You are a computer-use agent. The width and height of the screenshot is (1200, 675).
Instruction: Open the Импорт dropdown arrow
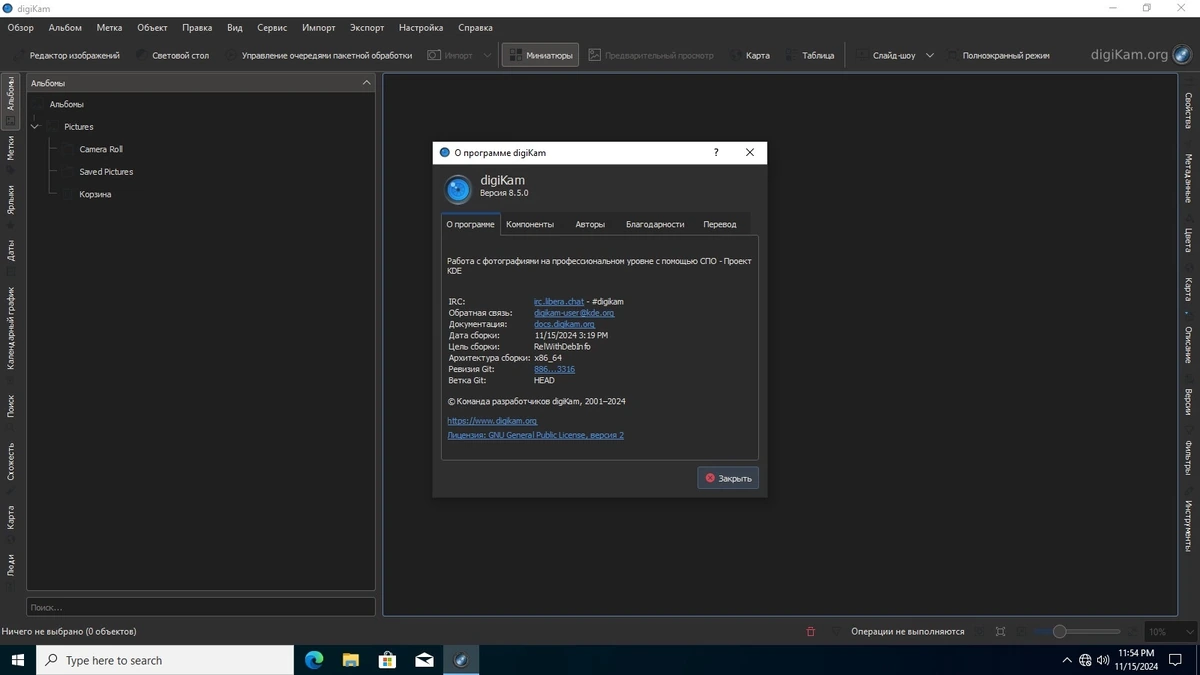(x=488, y=56)
